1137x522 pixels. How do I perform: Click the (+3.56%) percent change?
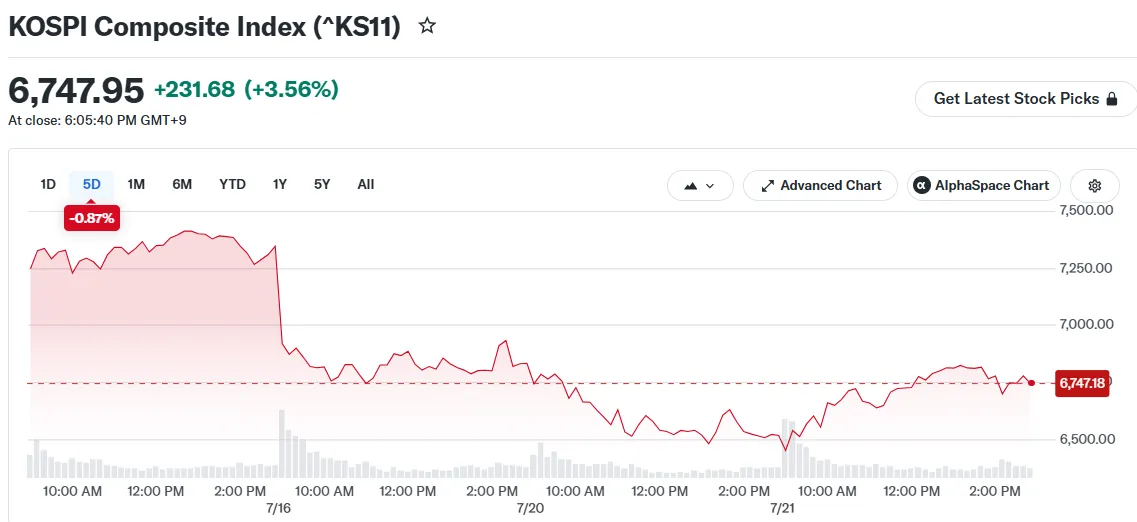coord(292,90)
